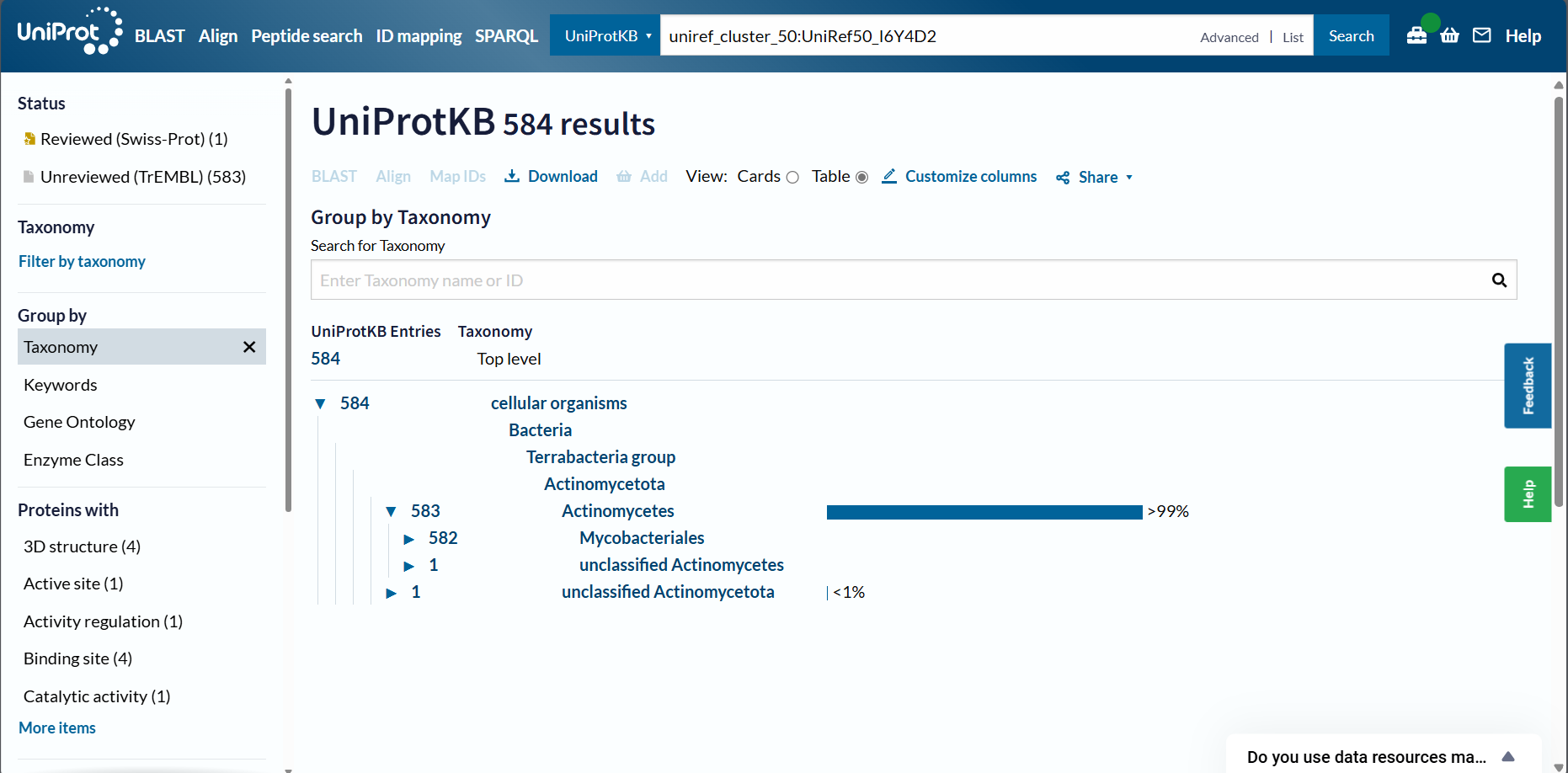Open the List search link
The image size is (1568, 773).
1293,37
